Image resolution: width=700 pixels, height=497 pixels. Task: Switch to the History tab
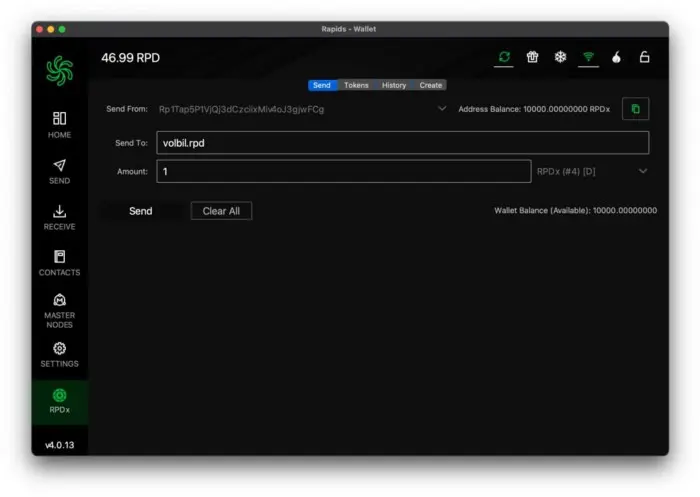click(394, 85)
